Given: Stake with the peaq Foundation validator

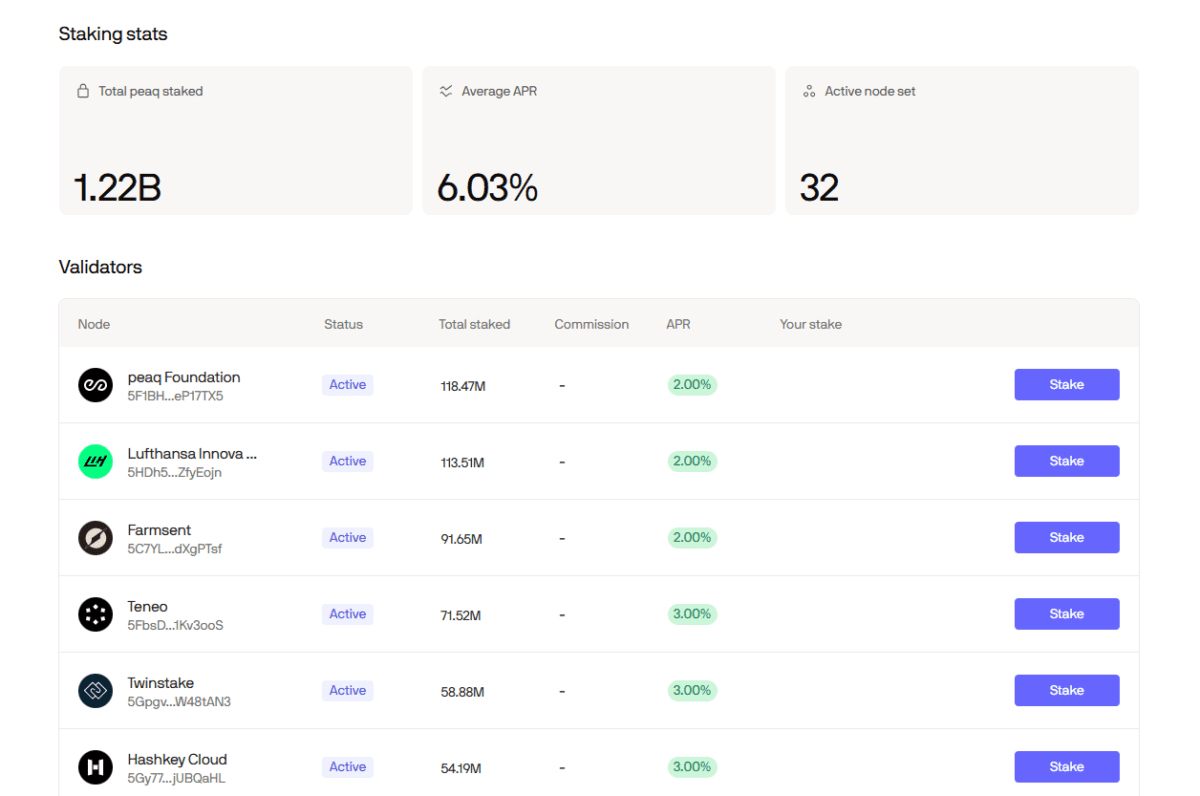Looking at the screenshot, I should pyautogui.click(x=1067, y=385).
